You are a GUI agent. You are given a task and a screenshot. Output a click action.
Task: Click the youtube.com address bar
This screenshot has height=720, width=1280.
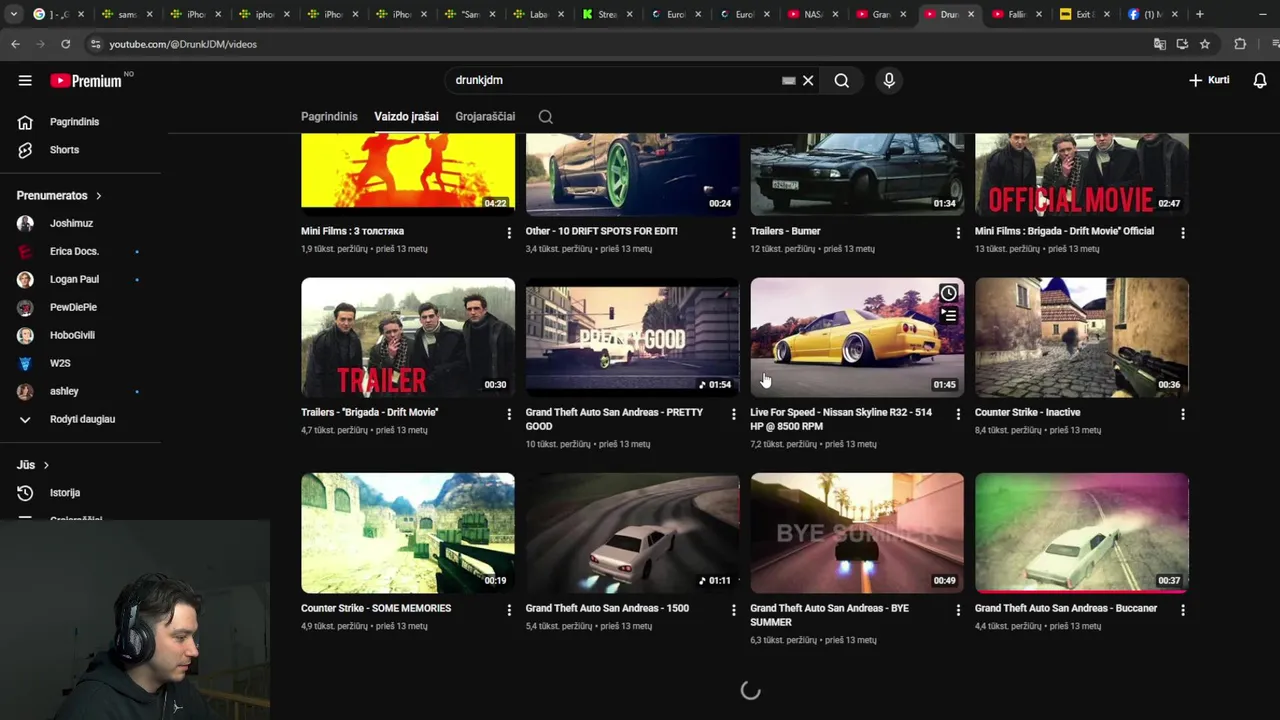[620, 44]
